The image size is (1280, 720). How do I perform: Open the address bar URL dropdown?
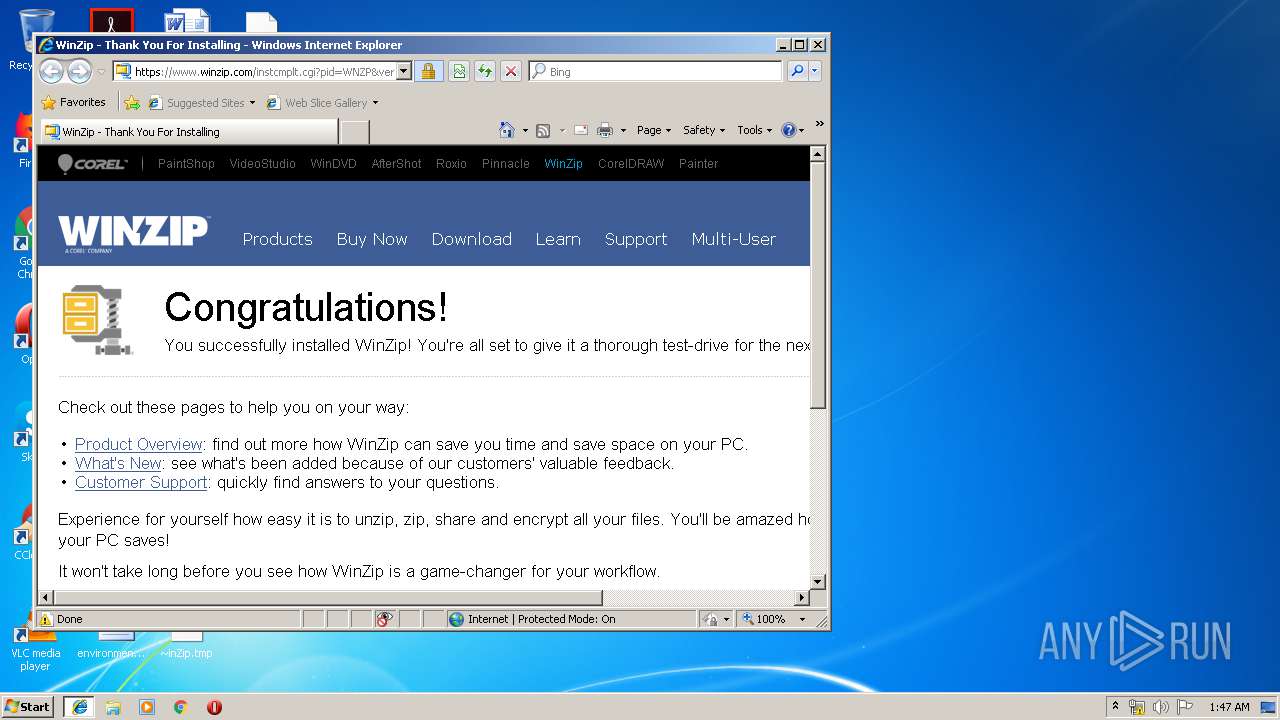tap(404, 71)
